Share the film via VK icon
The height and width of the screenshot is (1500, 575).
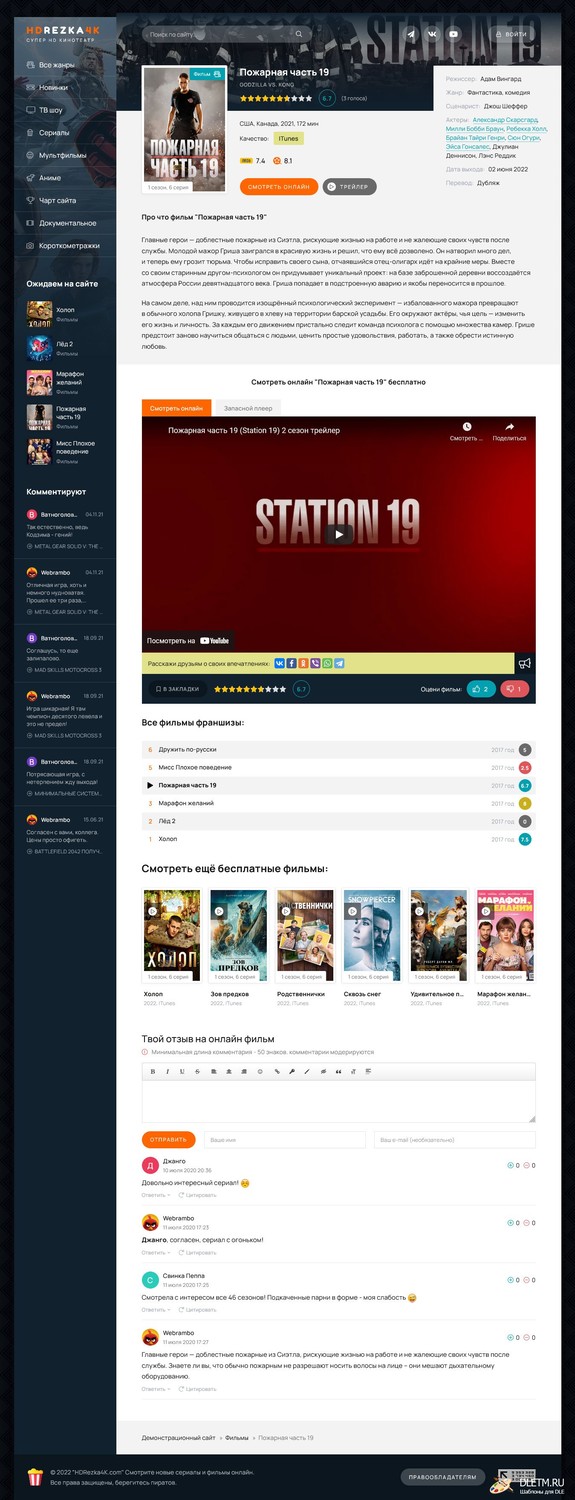click(x=279, y=663)
